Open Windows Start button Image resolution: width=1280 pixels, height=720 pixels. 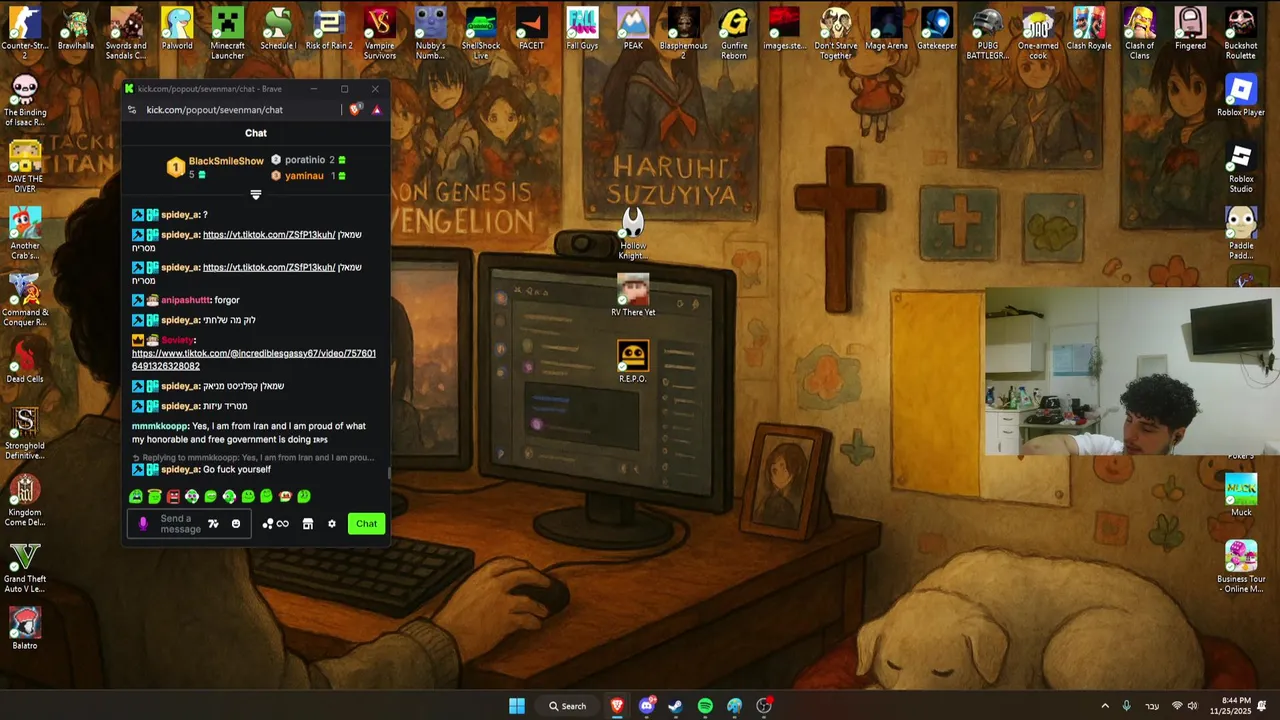pyautogui.click(x=516, y=706)
